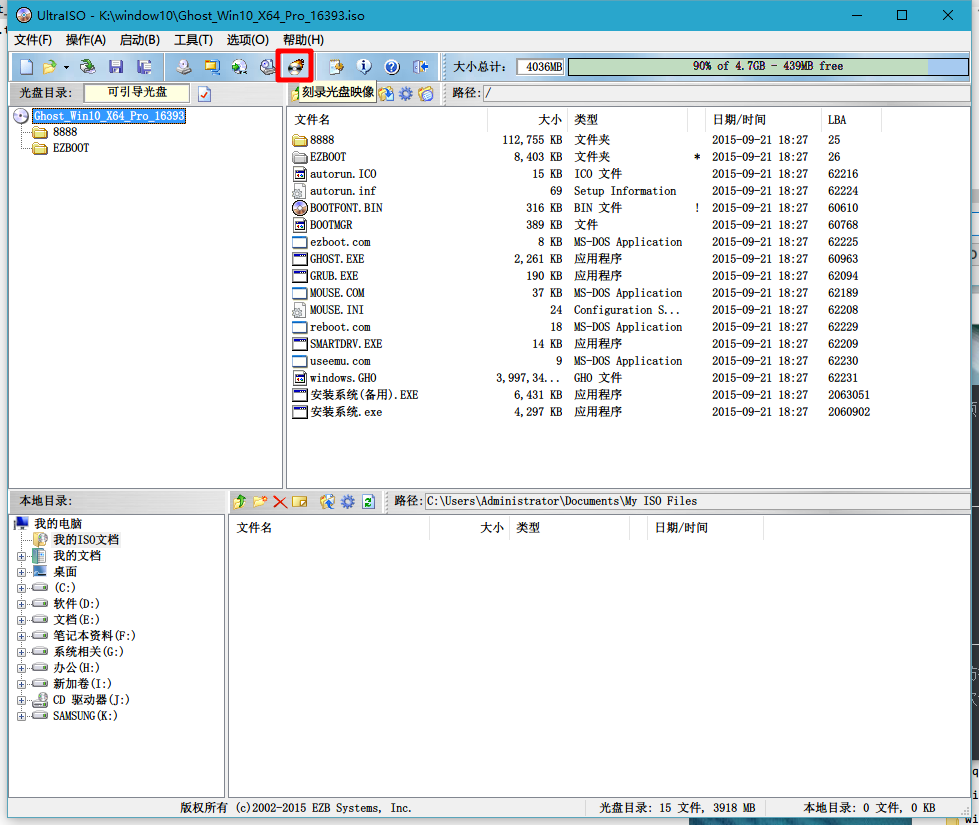Click the refresh icon in the local toolbar
Screen dimensions: 979x825
point(368,501)
